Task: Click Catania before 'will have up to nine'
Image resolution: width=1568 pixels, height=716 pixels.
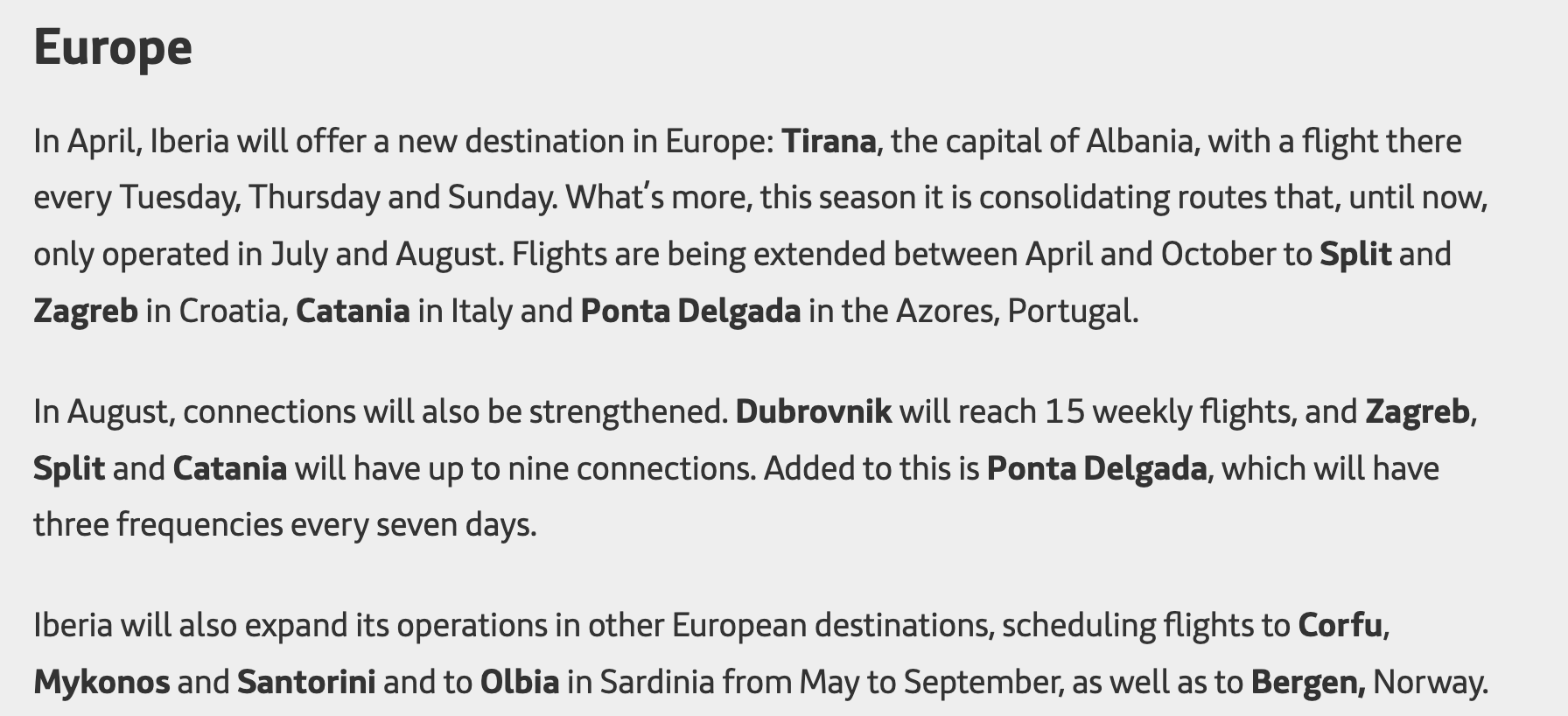Action: click(x=230, y=468)
